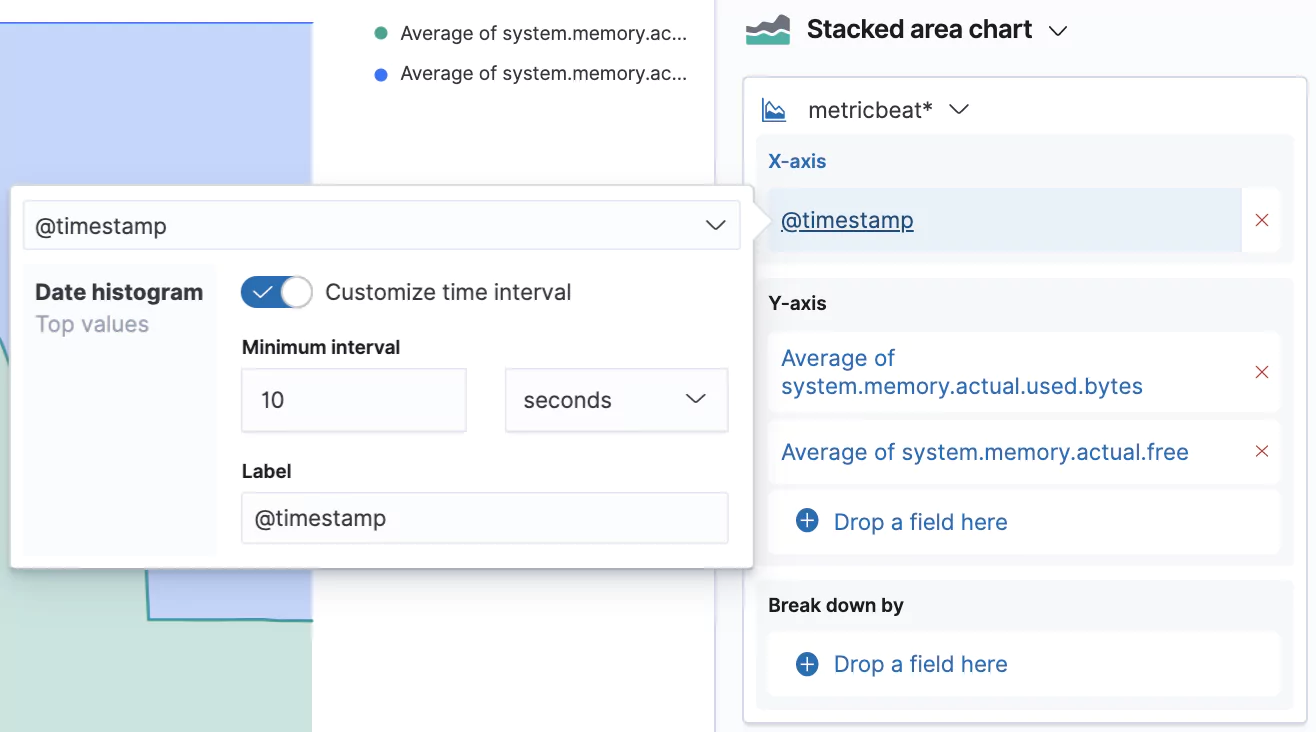
Task: Click the Minimum interval label
Action: point(321,347)
